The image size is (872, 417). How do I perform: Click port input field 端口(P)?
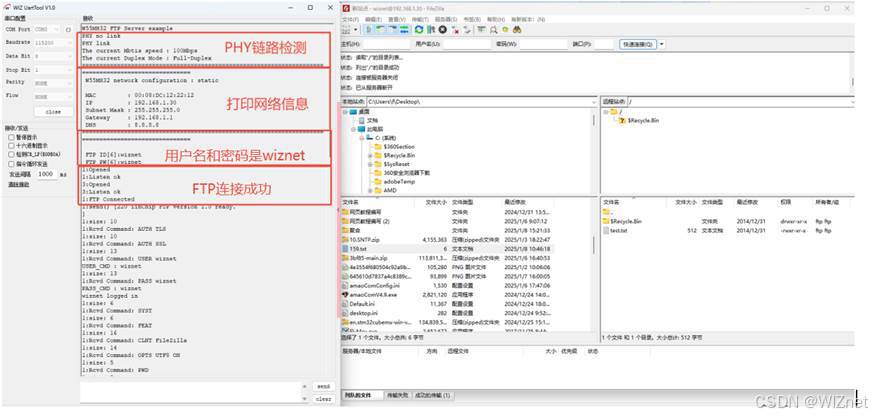(x=603, y=44)
